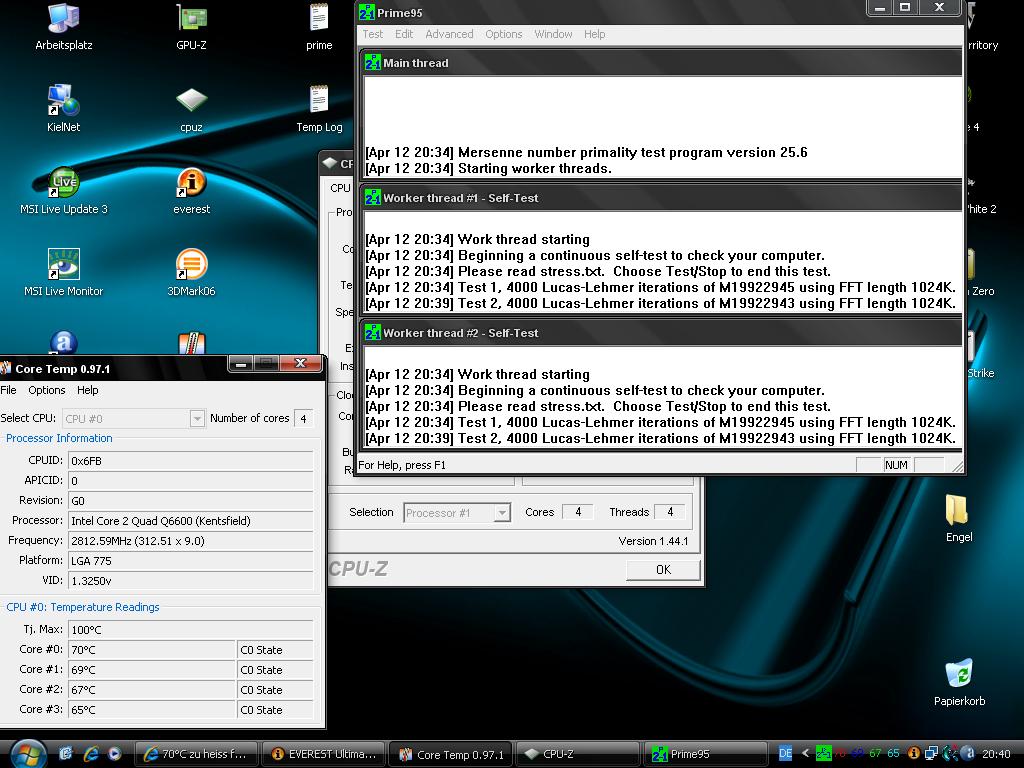Switch to EVEREST Ultimate taskbar button
This screenshot has height=768, width=1024.
(325, 754)
